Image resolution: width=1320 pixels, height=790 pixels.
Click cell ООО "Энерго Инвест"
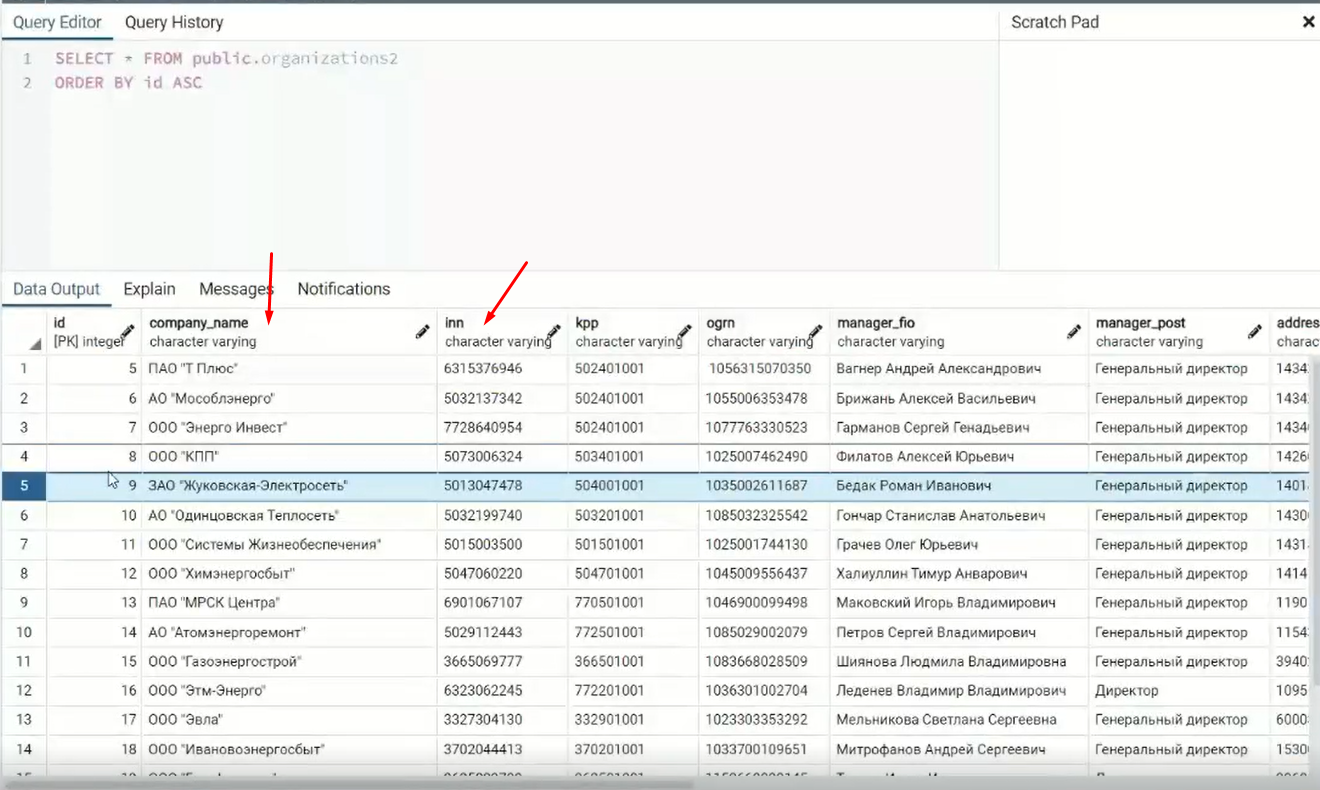click(x=289, y=427)
